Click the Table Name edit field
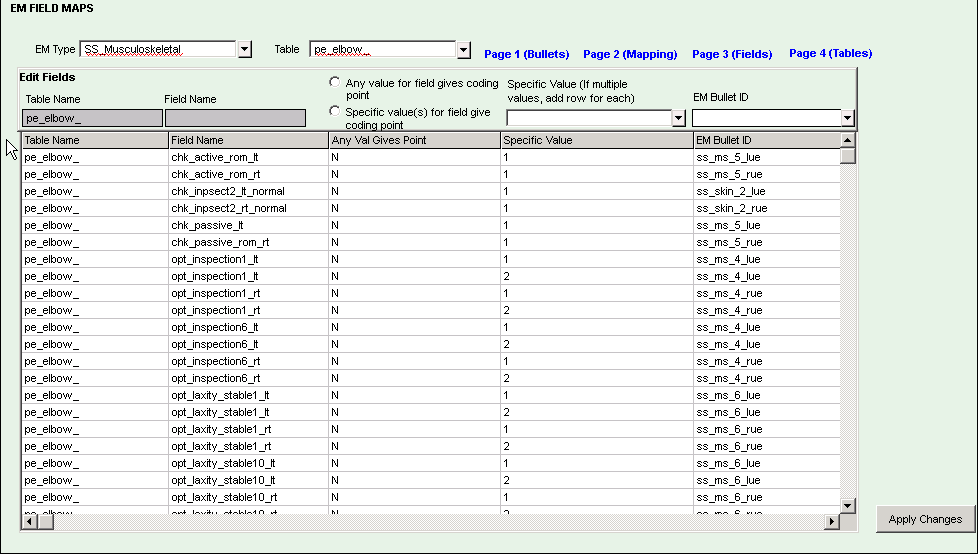This screenshot has width=978, height=554. click(x=92, y=118)
